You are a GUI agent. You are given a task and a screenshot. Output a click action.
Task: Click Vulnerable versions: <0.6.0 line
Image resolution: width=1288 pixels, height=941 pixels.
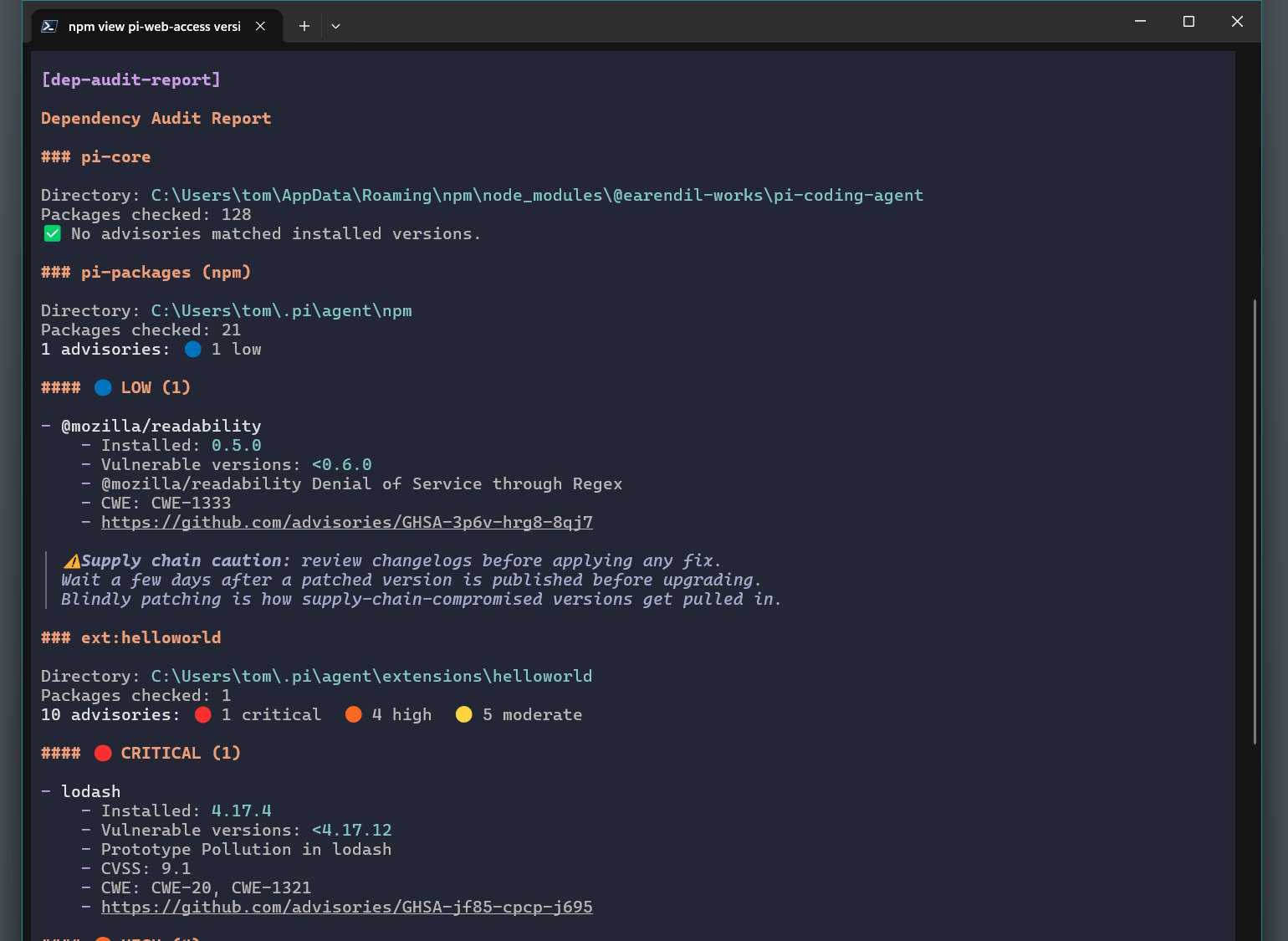coord(237,464)
